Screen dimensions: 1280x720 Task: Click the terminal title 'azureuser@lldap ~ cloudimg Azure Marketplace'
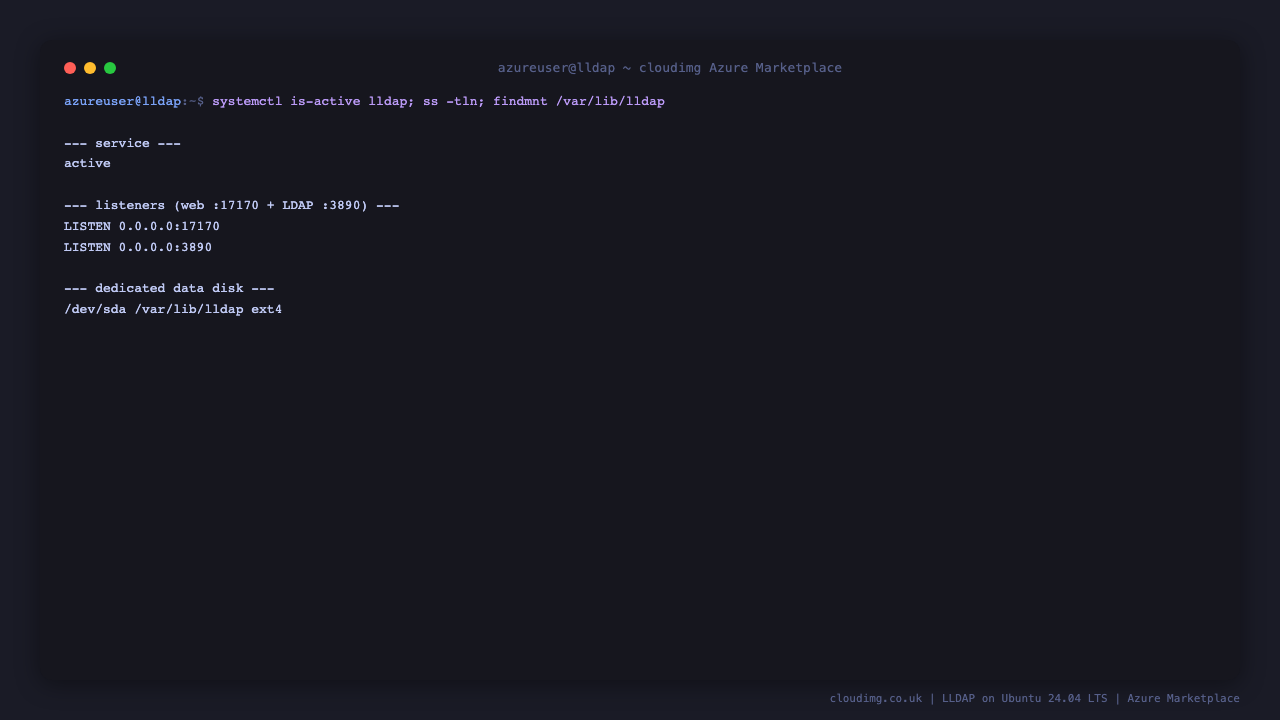pyautogui.click(x=670, y=68)
